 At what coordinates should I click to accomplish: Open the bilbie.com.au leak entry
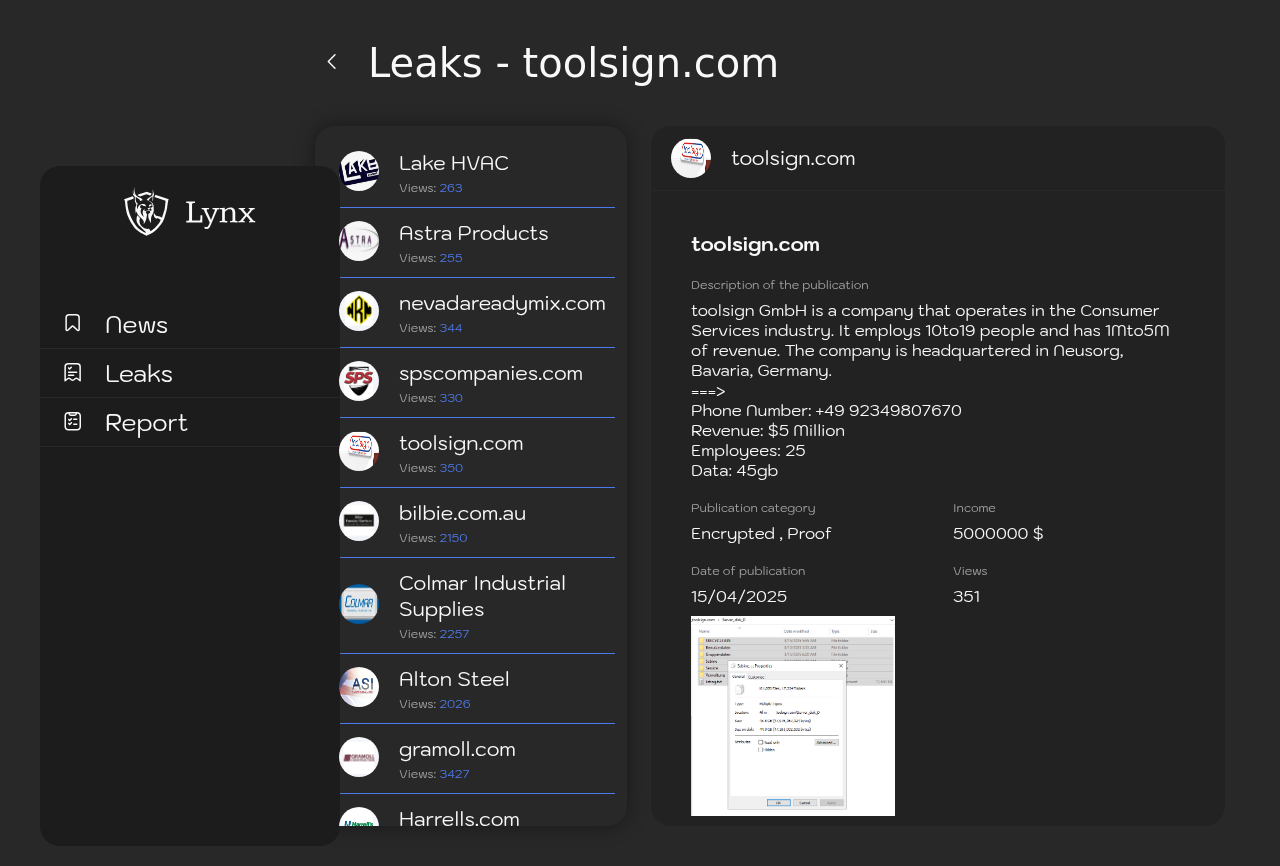click(x=477, y=522)
